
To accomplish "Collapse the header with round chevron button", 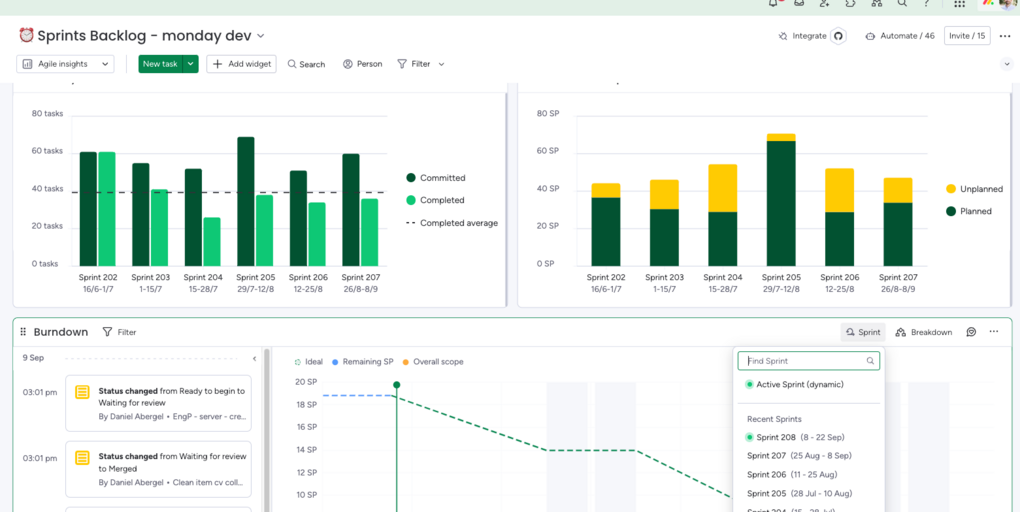I will pyautogui.click(x=1007, y=64).
